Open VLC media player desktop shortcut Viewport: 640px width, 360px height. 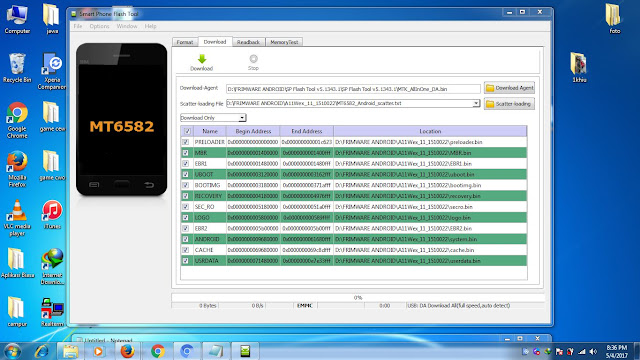pos(17,218)
